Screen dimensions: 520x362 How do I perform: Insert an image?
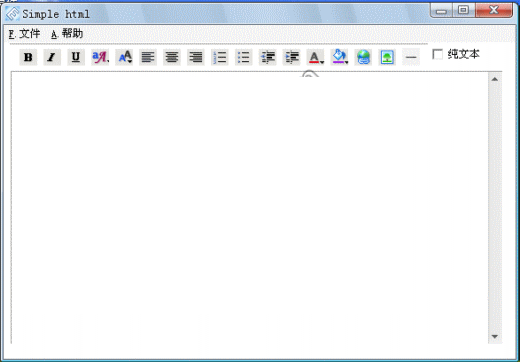click(387, 57)
